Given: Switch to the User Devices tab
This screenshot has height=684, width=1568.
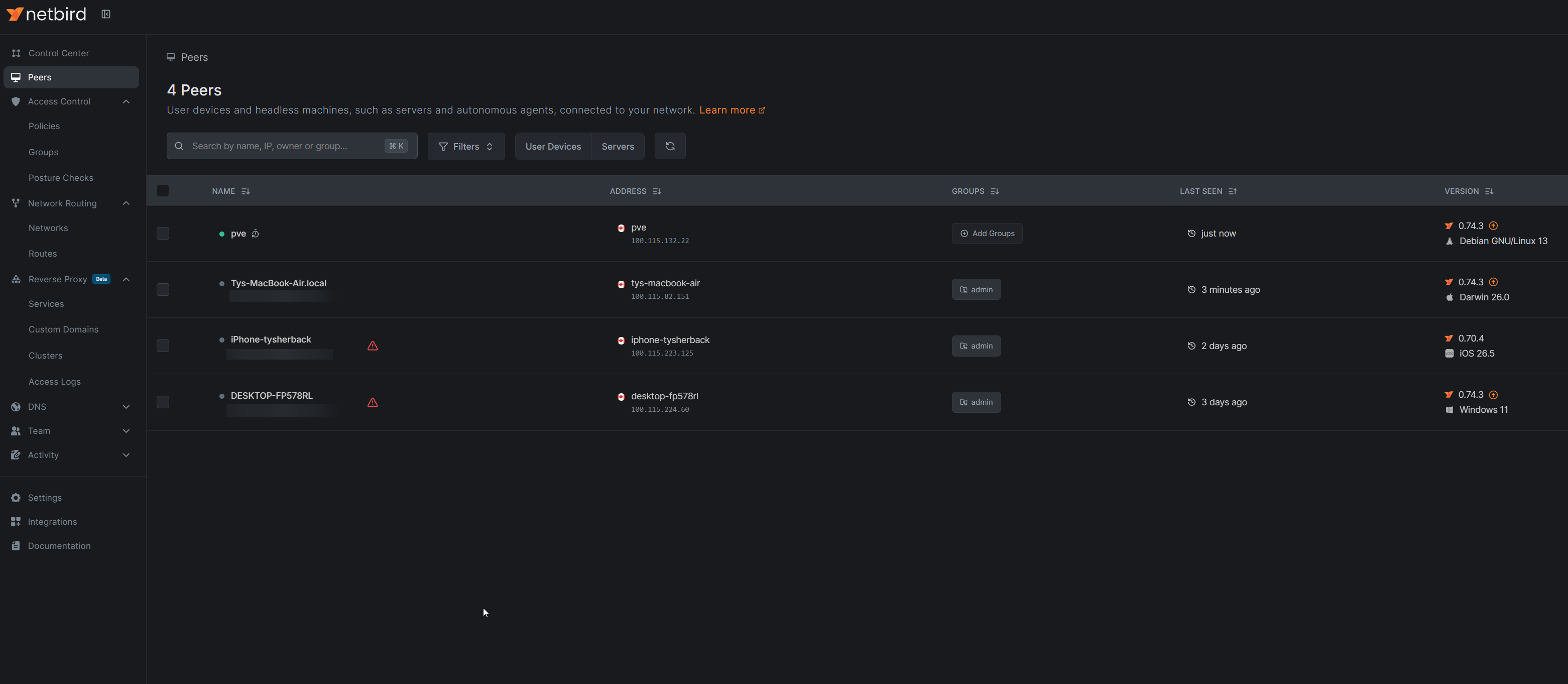Looking at the screenshot, I should pos(553,146).
